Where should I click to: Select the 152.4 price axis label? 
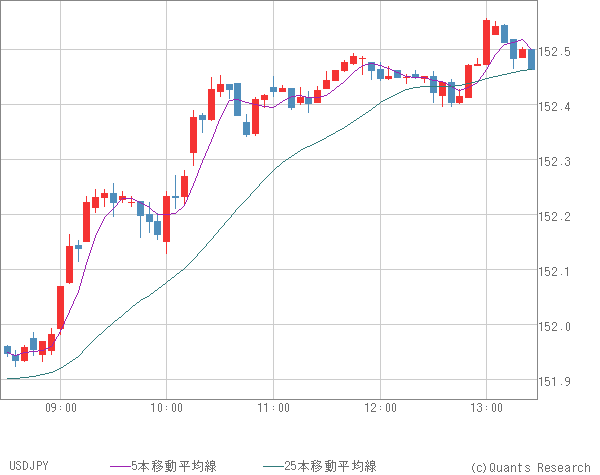(x=560, y=106)
